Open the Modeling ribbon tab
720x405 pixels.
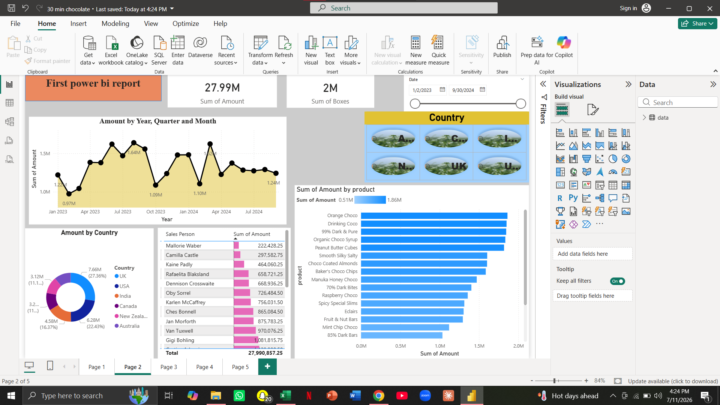click(x=115, y=23)
